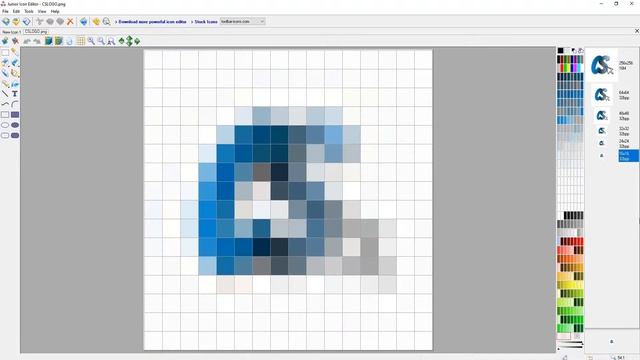Select the Text tool

tap(15, 94)
